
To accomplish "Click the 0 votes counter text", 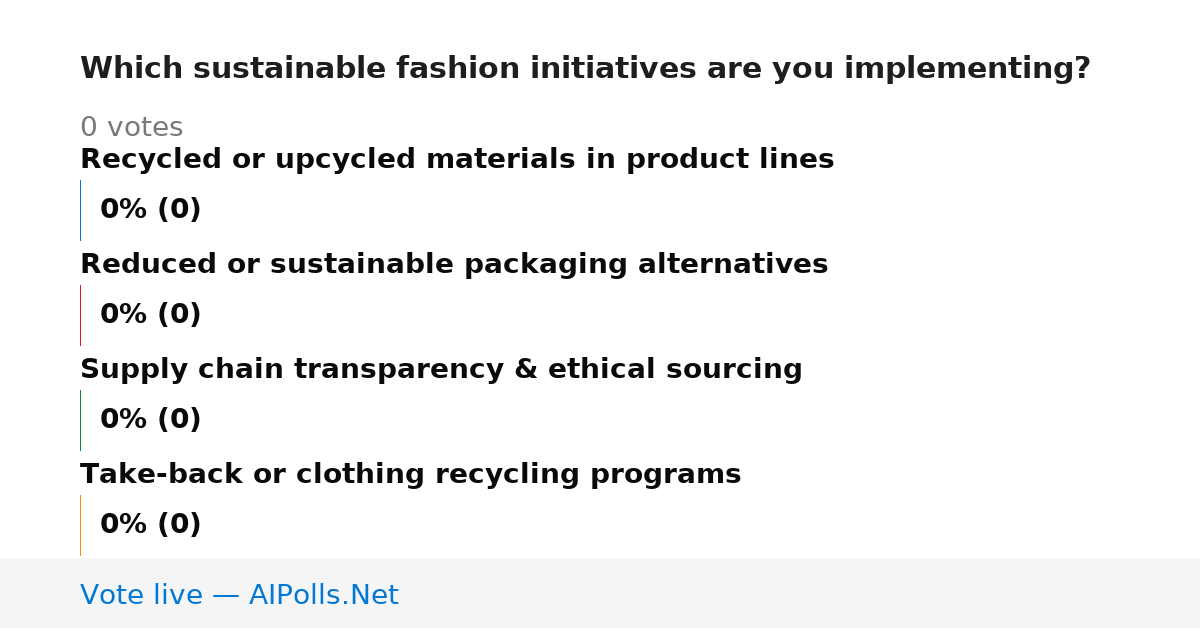I will pos(131,128).
